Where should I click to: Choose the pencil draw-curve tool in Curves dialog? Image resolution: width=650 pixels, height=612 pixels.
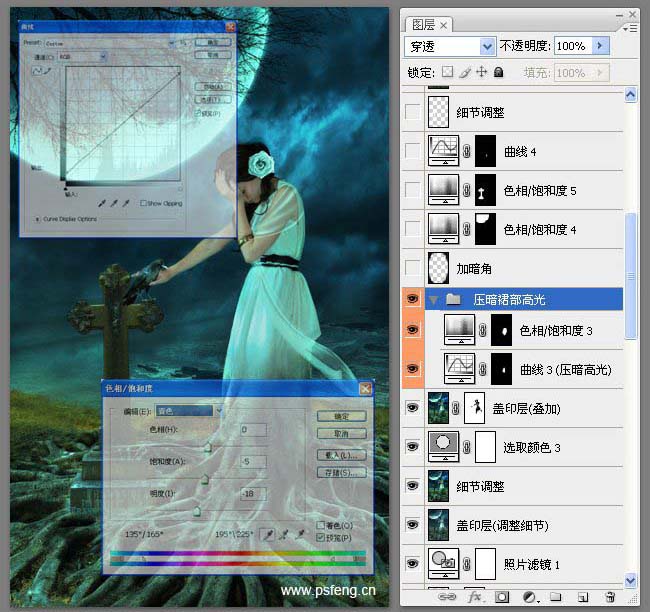point(48,71)
